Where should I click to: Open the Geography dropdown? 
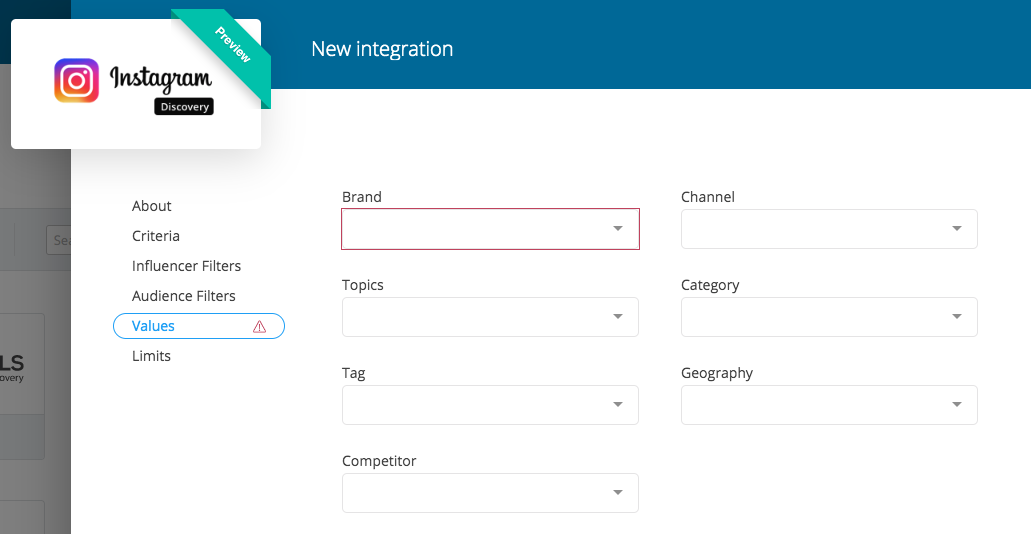(829, 405)
